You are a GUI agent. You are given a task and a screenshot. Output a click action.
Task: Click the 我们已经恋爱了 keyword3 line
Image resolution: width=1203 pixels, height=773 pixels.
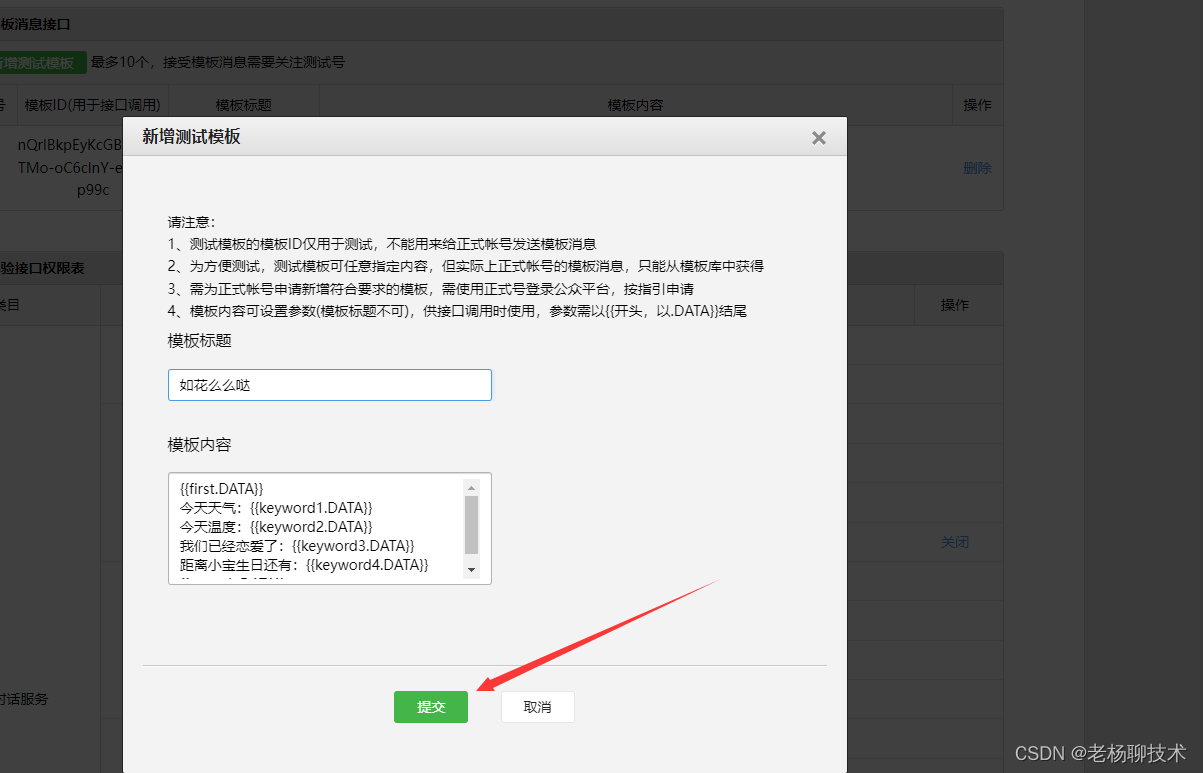point(297,545)
